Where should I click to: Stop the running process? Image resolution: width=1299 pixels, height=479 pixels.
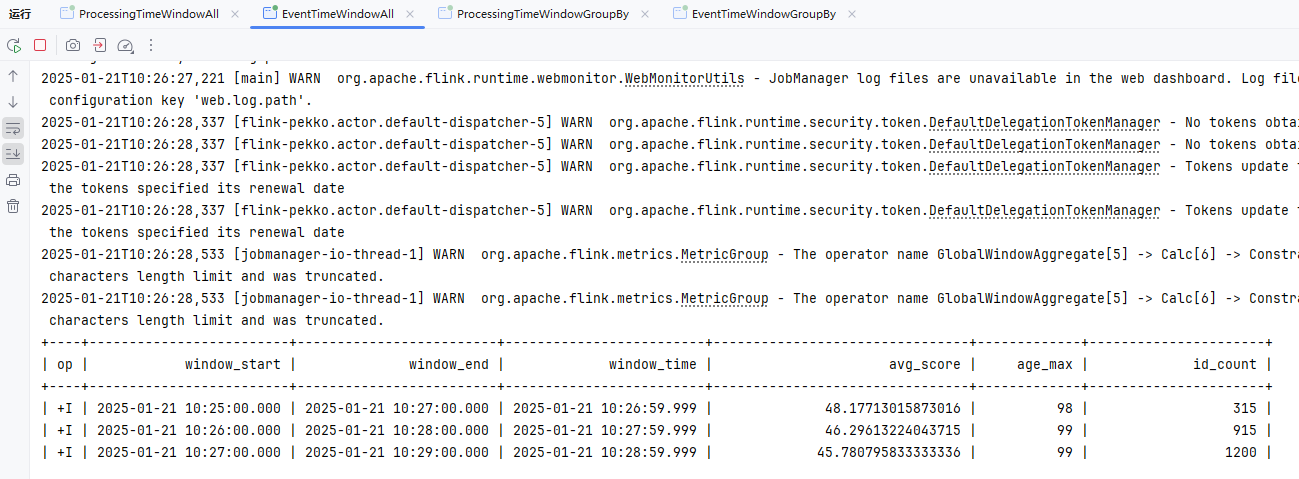[x=40, y=45]
